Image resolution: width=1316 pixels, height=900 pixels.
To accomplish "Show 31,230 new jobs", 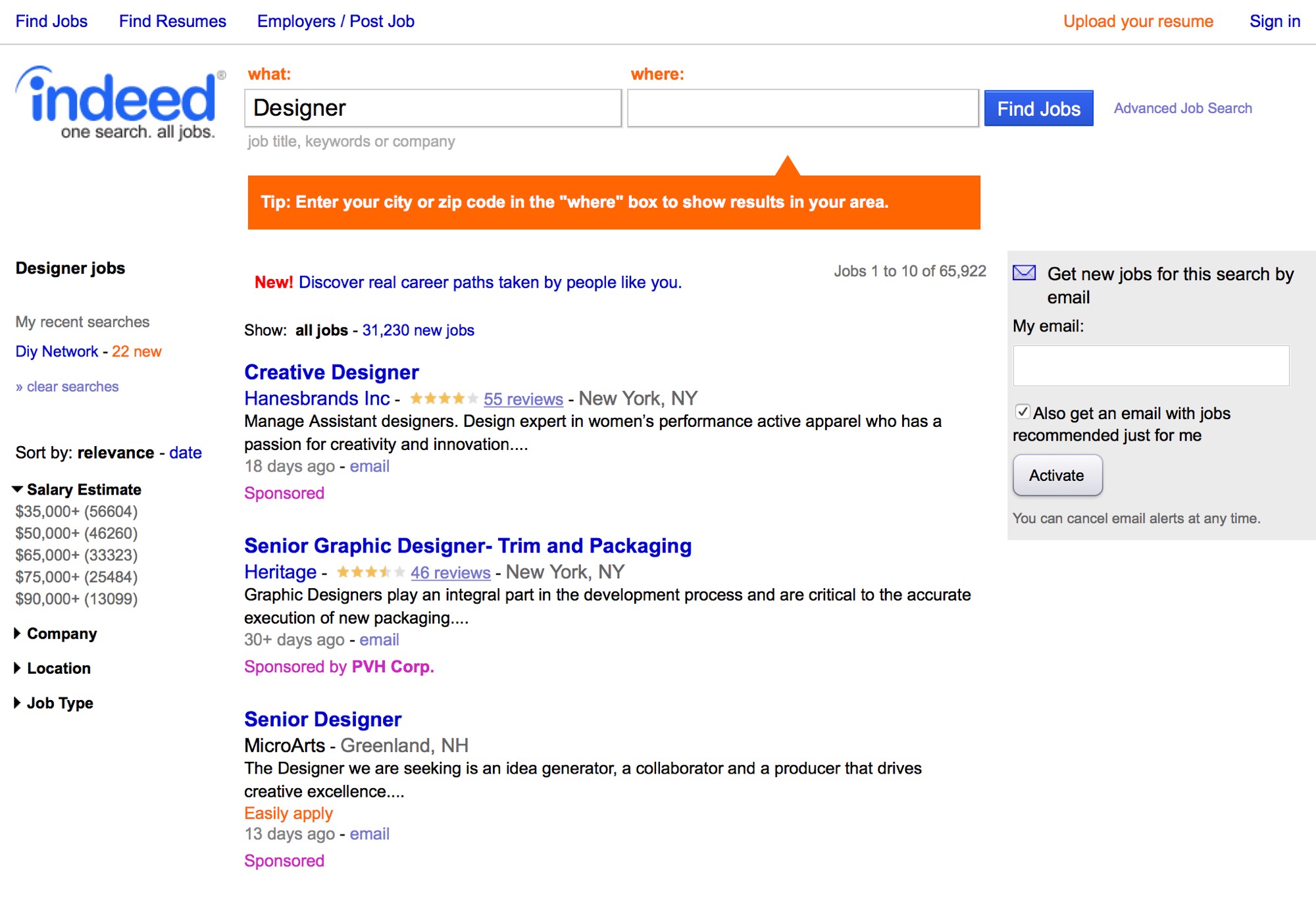I will [418, 330].
